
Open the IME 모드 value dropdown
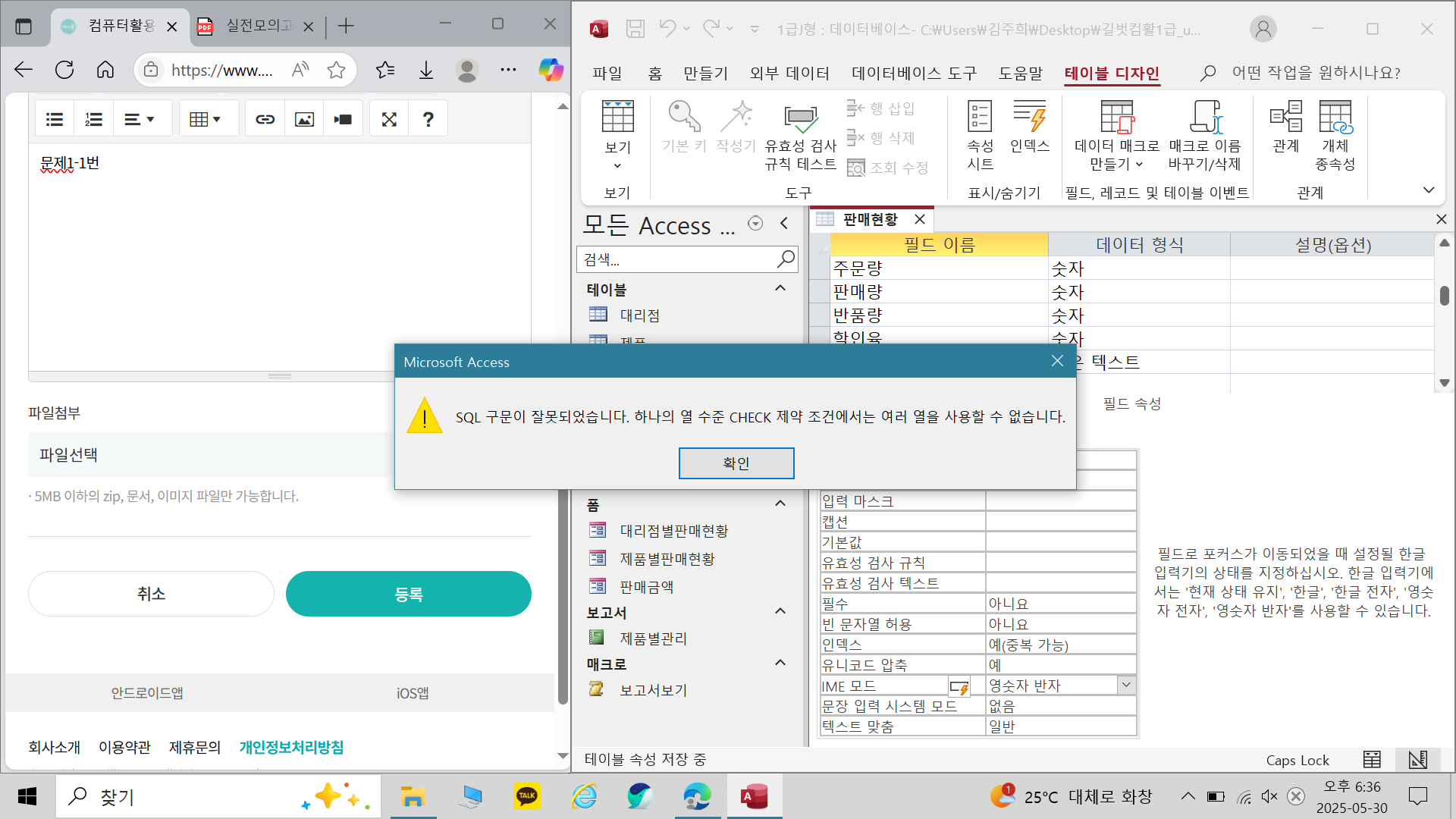1126,685
